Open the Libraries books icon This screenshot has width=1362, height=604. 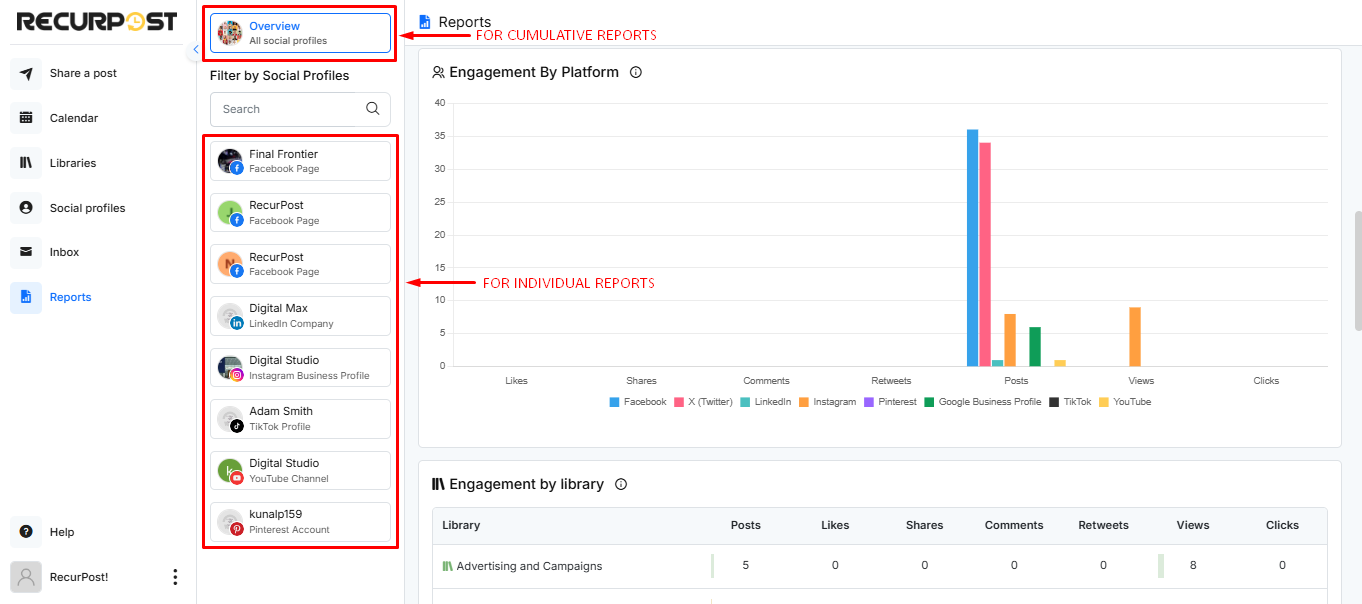(x=26, y=163)
